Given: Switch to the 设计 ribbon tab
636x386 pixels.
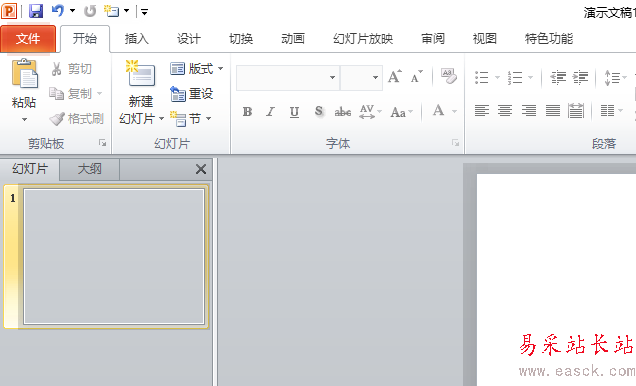Looking at the screenshot, I should (189, 39).
